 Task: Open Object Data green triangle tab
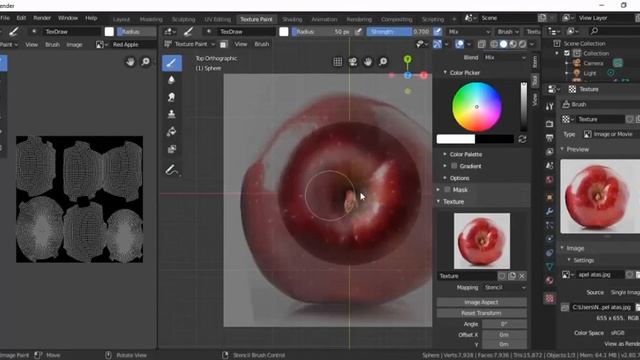coord(549,267)
